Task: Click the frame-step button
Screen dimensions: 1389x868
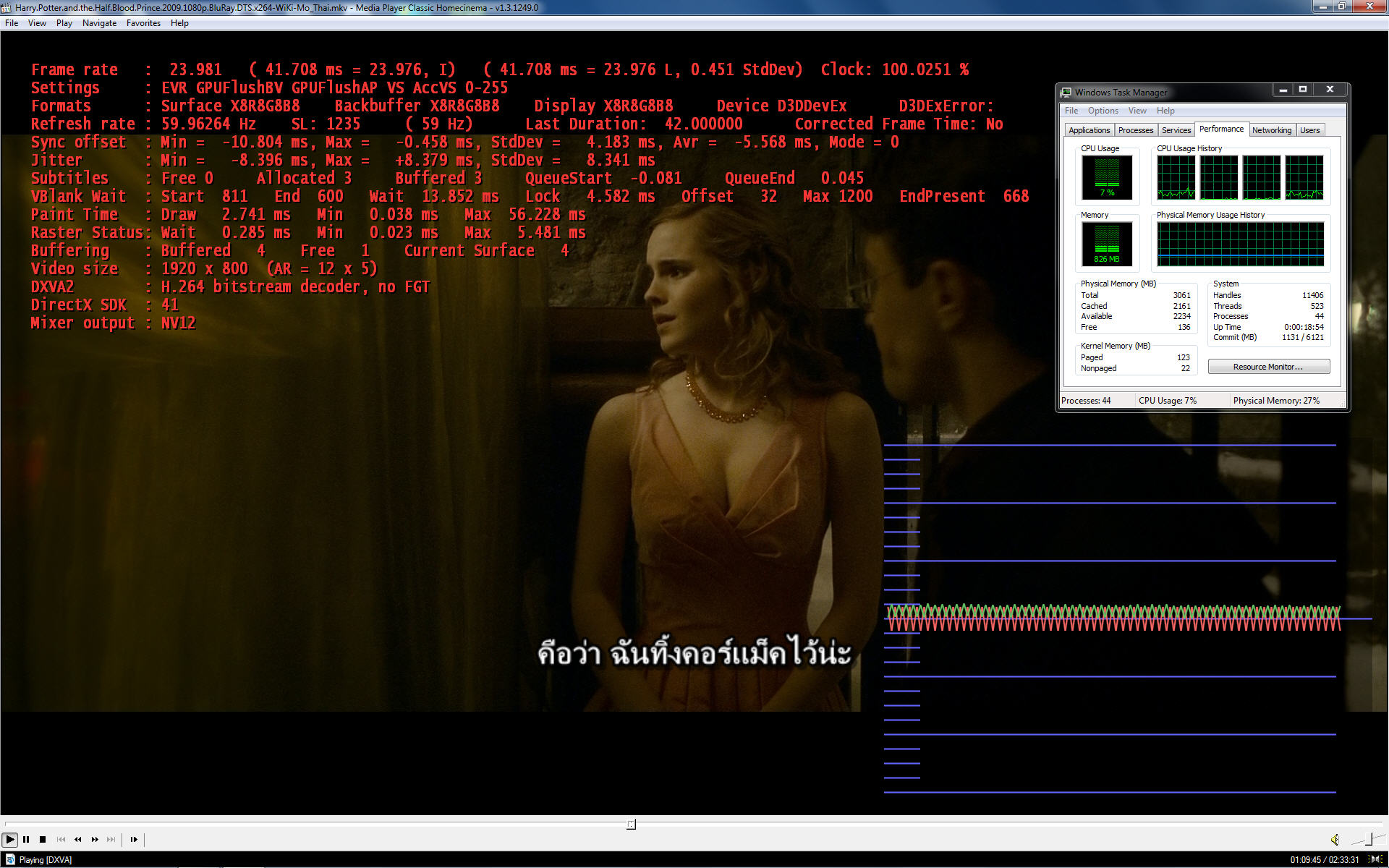Action: pyautogui.click(x=134, y=839)
